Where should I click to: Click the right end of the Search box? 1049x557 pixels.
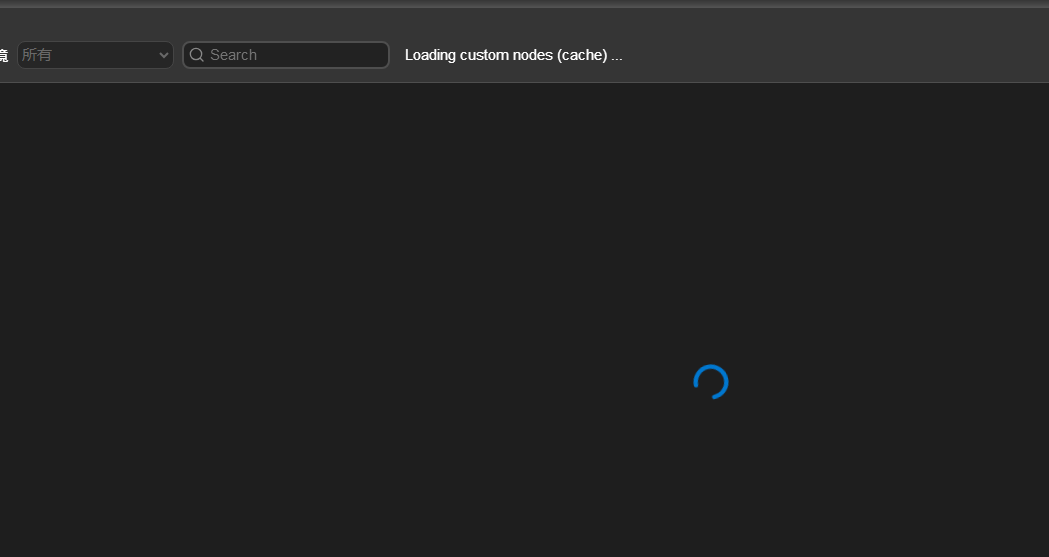pyautogui.click(x=375, y=55)
